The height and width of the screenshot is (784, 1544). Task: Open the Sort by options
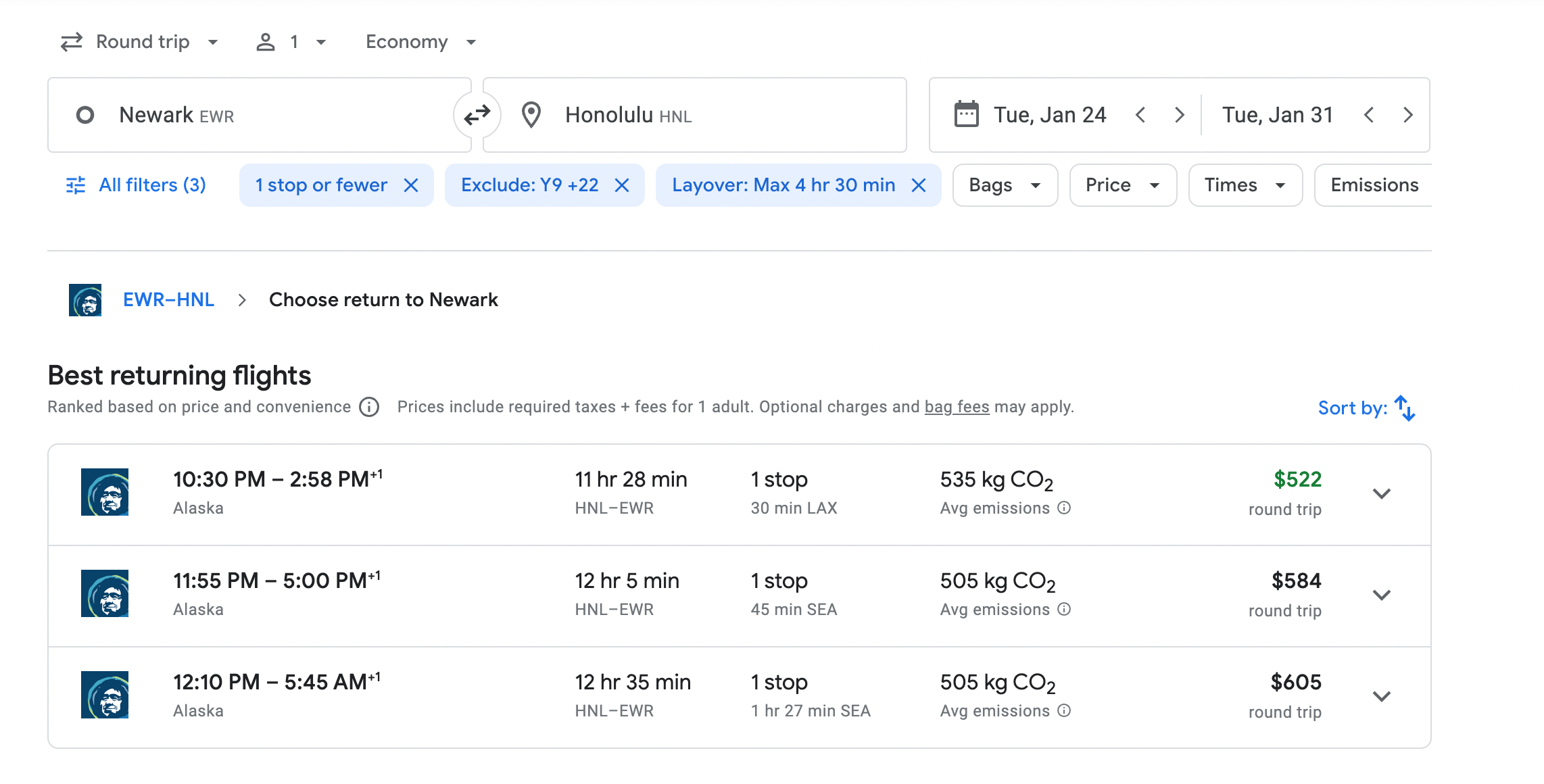(1366, 408)
